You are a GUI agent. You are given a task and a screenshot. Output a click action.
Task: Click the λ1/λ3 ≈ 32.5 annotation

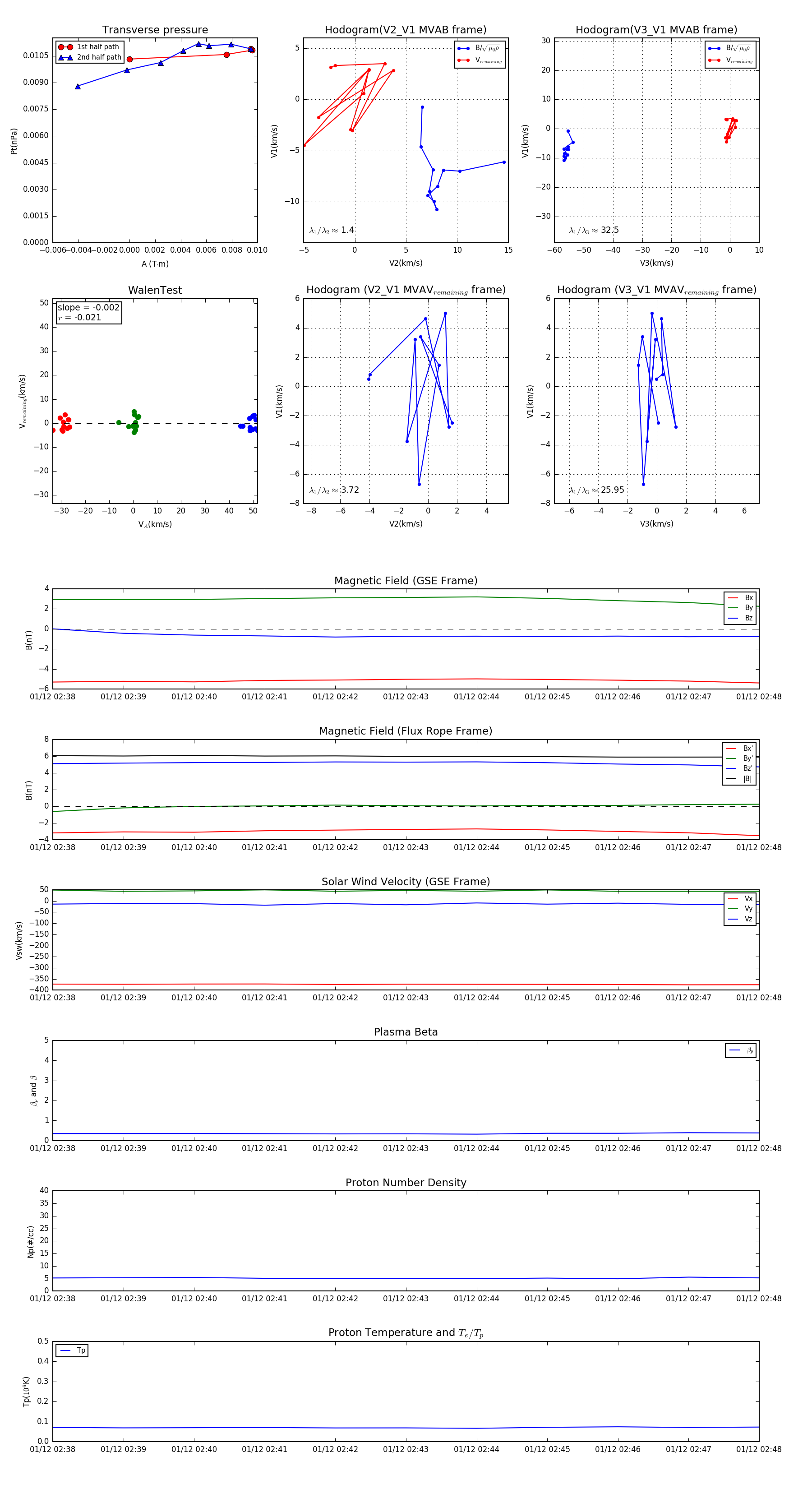594,230
